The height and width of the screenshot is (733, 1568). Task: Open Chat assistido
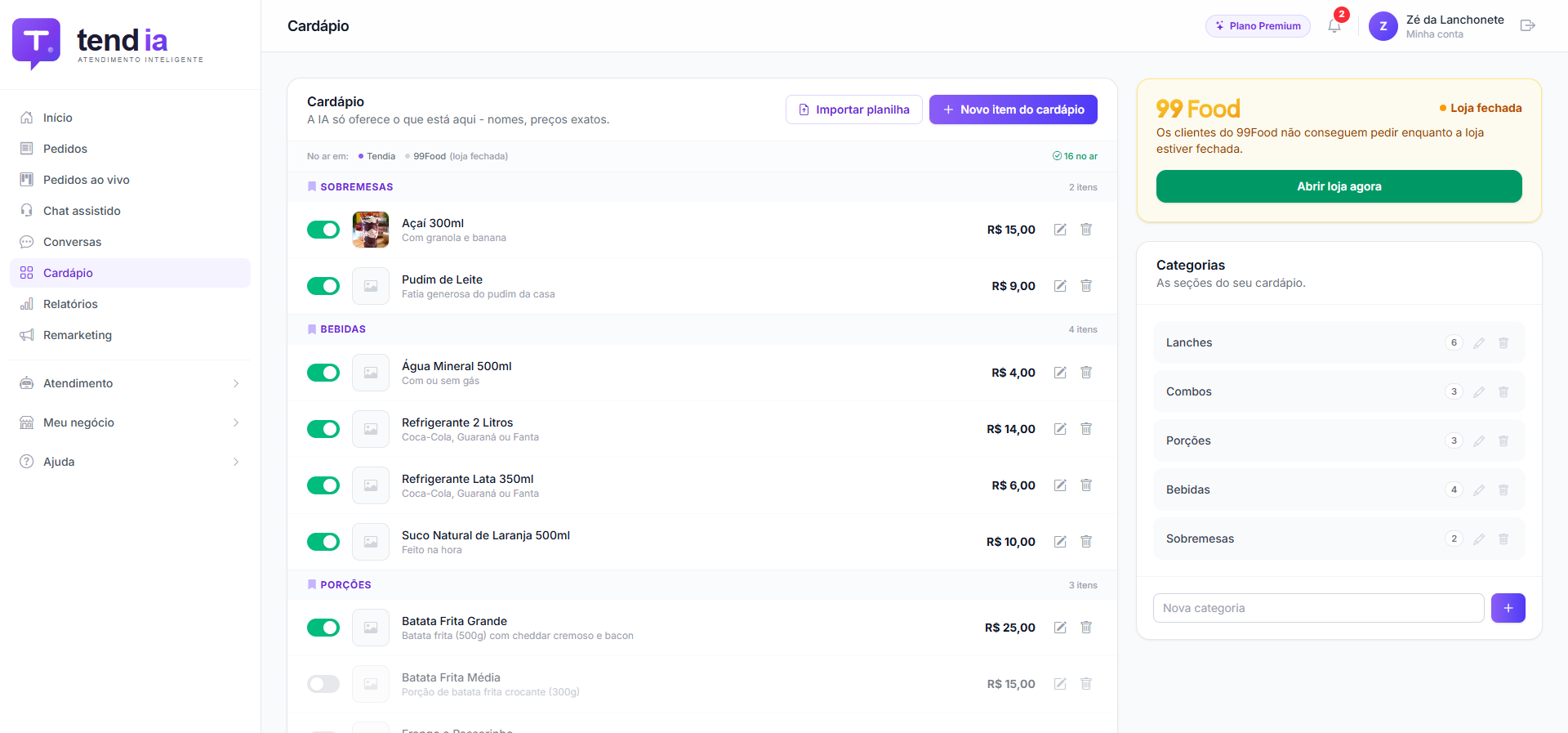pos(131,211)
